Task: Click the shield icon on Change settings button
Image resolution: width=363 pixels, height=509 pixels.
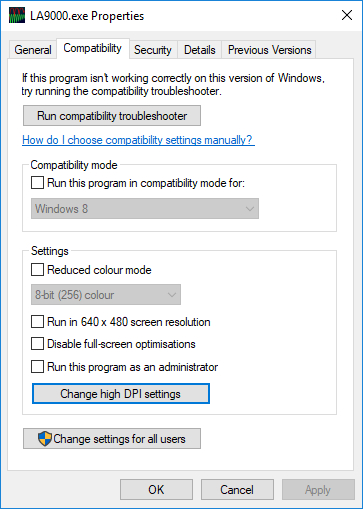Action: click(45, 439)
